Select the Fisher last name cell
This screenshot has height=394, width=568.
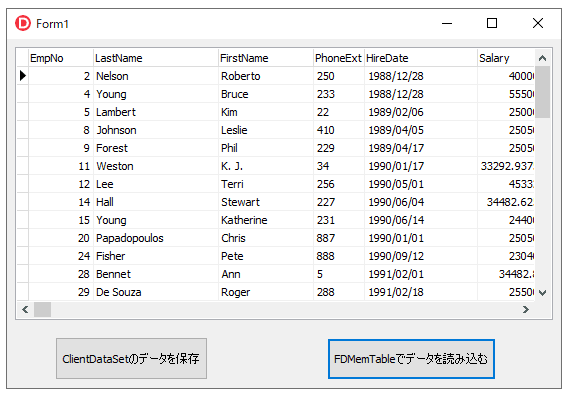point(156,256)
